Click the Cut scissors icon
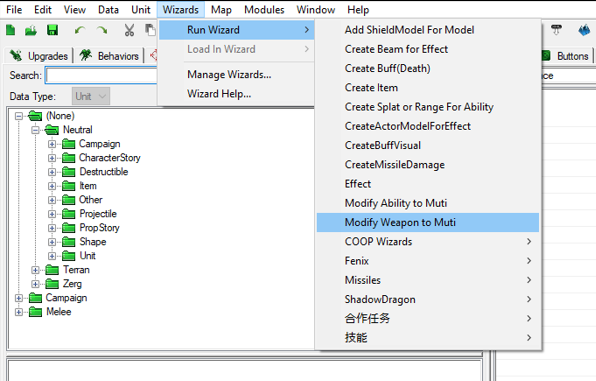The height and width of the screenshot is (381, 596). click(129, 30)
